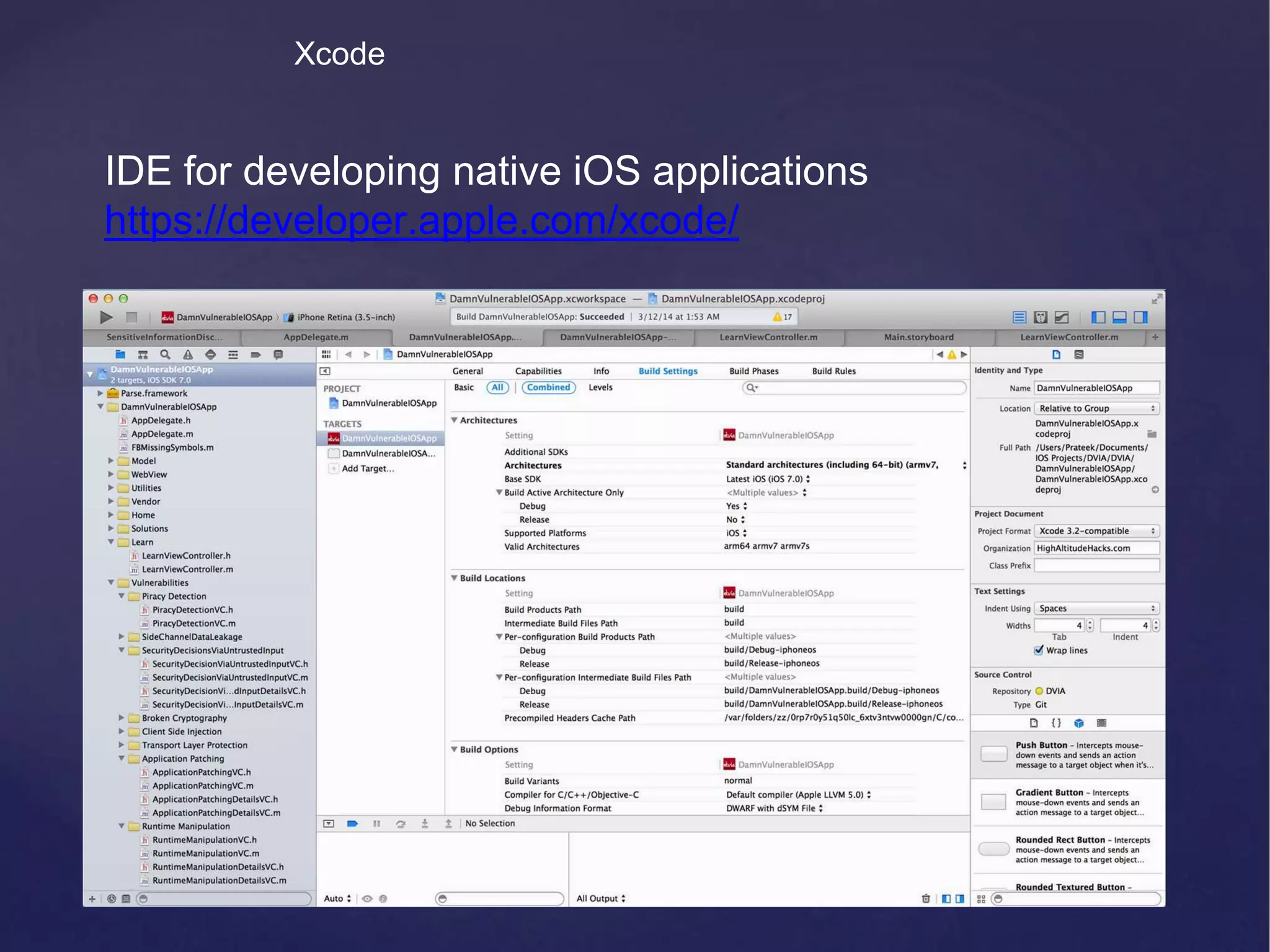Open the Log navigator

(x=278, y=355)
